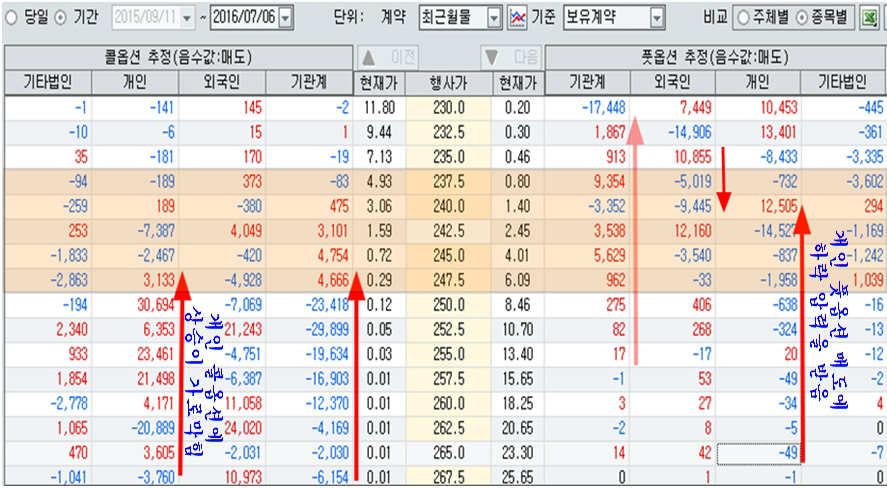Click the 다음 (next) button
Viewport: 887px width, 488px height.
coord(511,58)
